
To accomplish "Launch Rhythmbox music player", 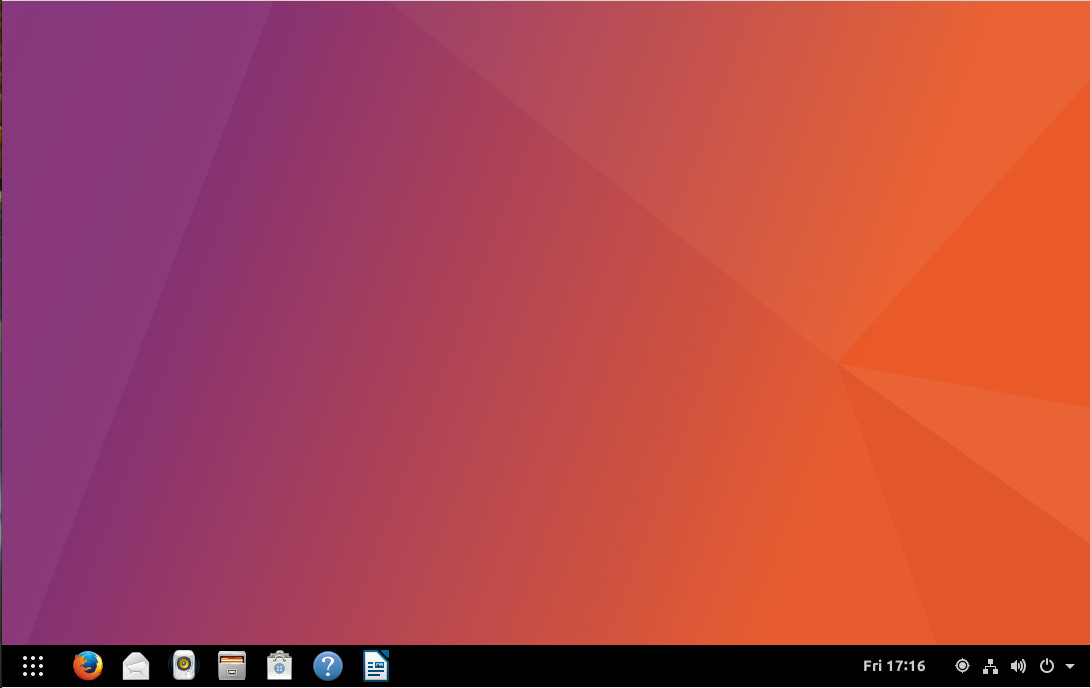I will (x=184, y=666).
